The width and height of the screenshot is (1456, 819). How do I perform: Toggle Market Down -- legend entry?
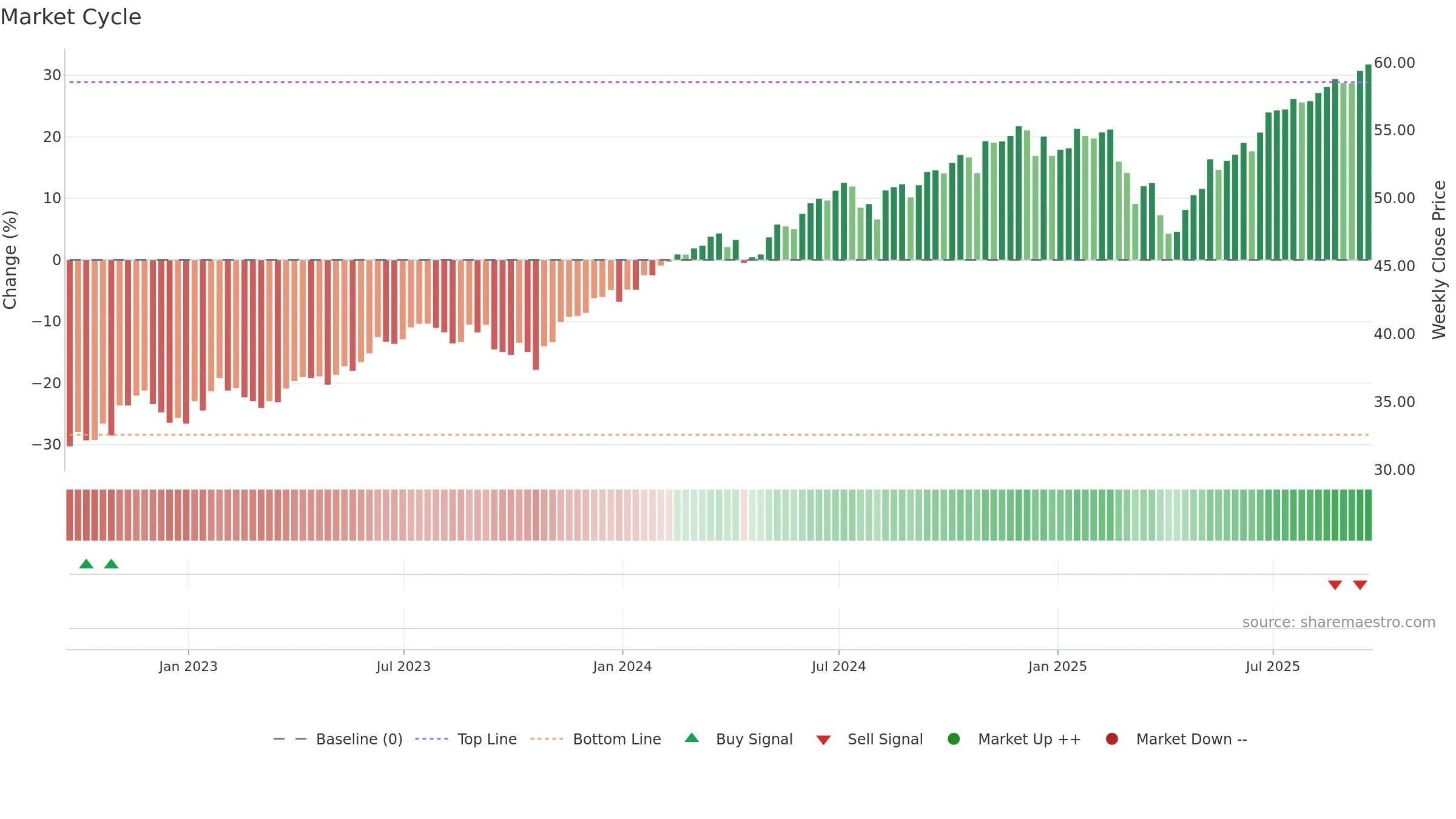click(x=1176, y=739)
